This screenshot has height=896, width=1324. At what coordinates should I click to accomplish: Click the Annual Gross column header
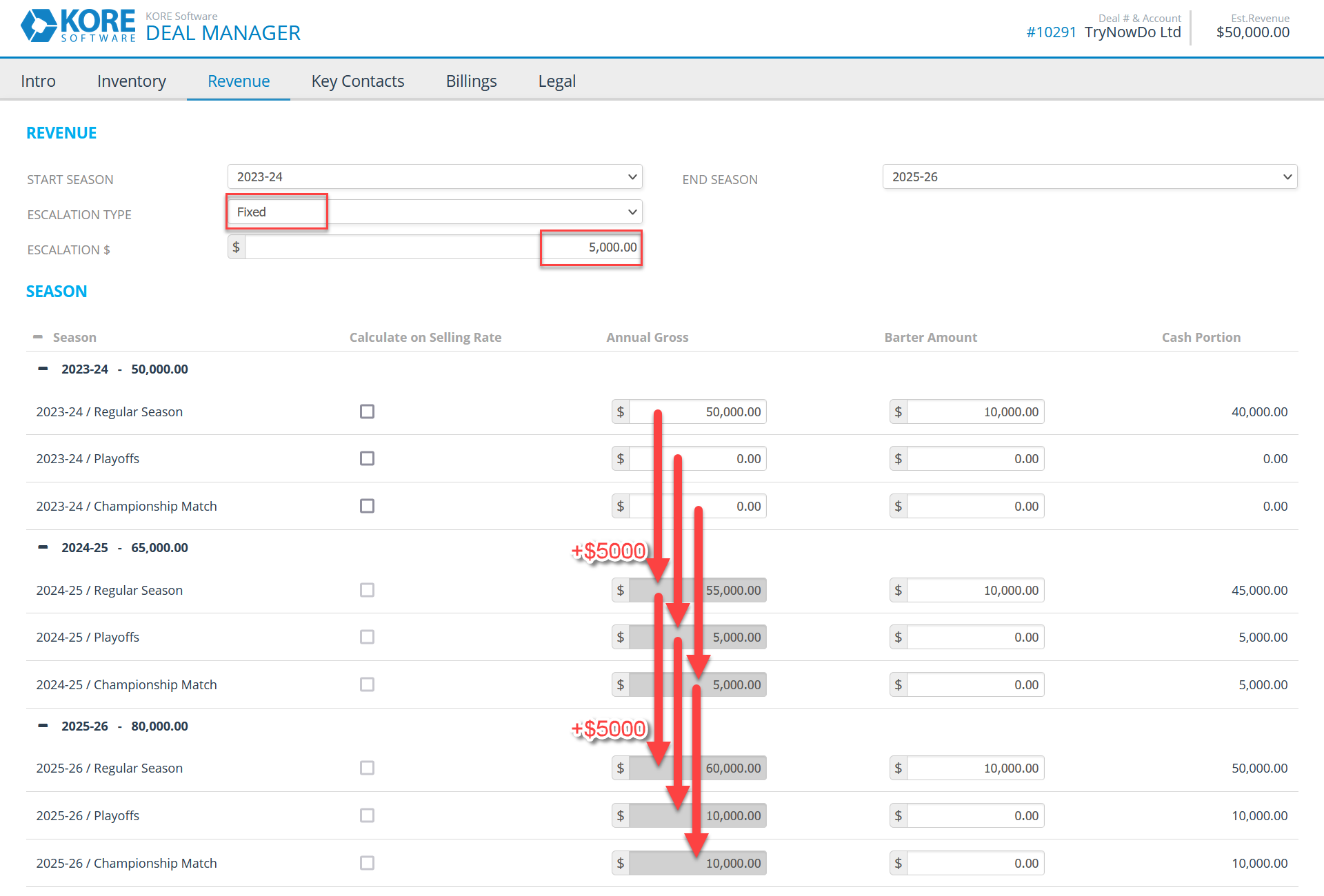[x=647, y=337]
